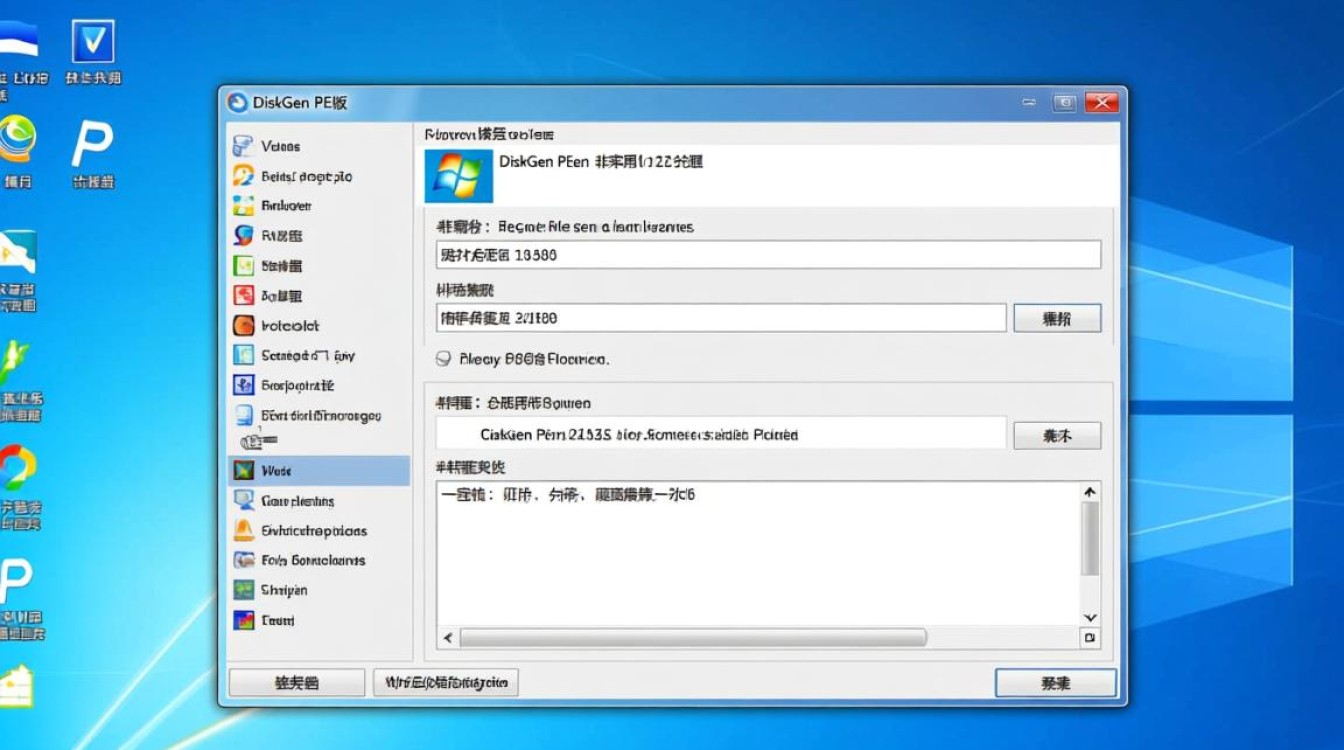Select the 'Shripan' item with green icon
This screenshot has width=1344, height=750.
pyautogui.click(x=319, y=590)
